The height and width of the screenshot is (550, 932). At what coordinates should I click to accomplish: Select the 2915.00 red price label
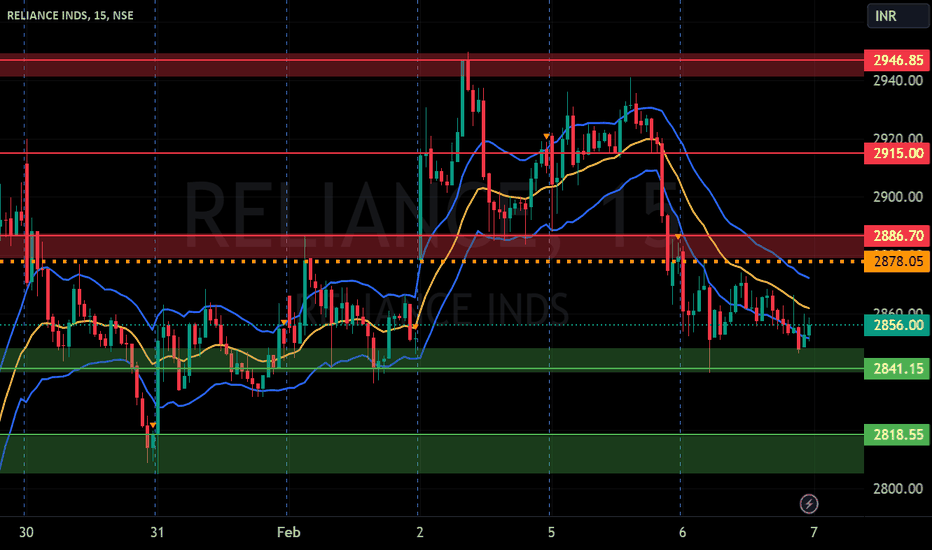click(898, 153)
